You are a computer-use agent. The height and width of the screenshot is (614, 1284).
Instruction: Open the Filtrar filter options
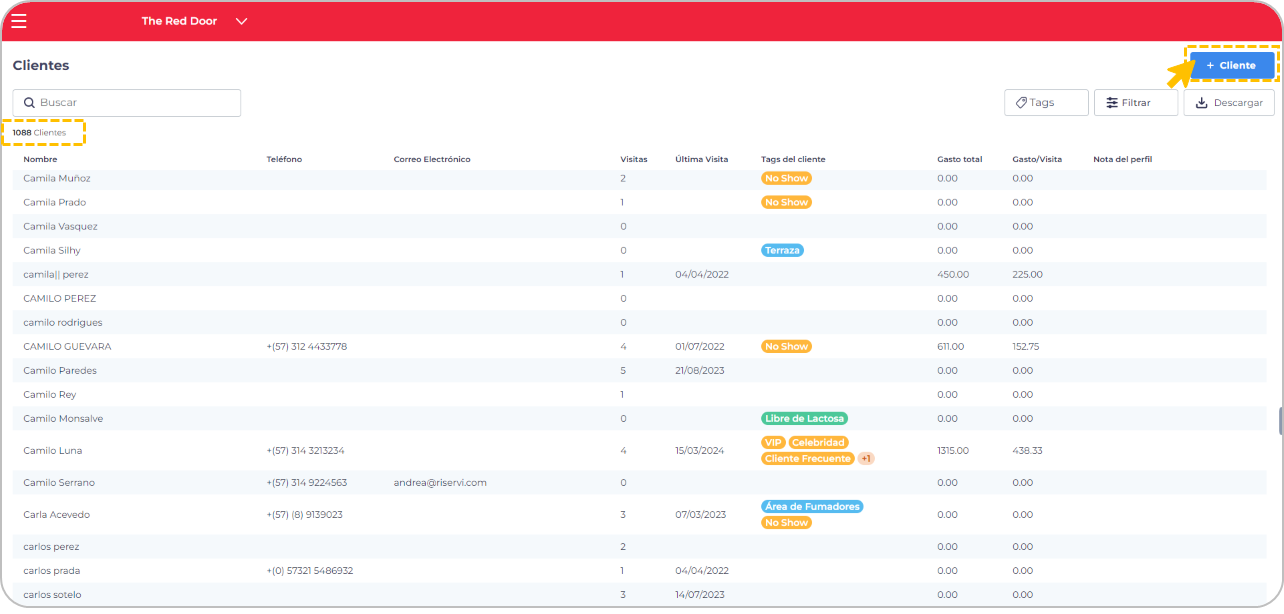[x=1136, y=102]
